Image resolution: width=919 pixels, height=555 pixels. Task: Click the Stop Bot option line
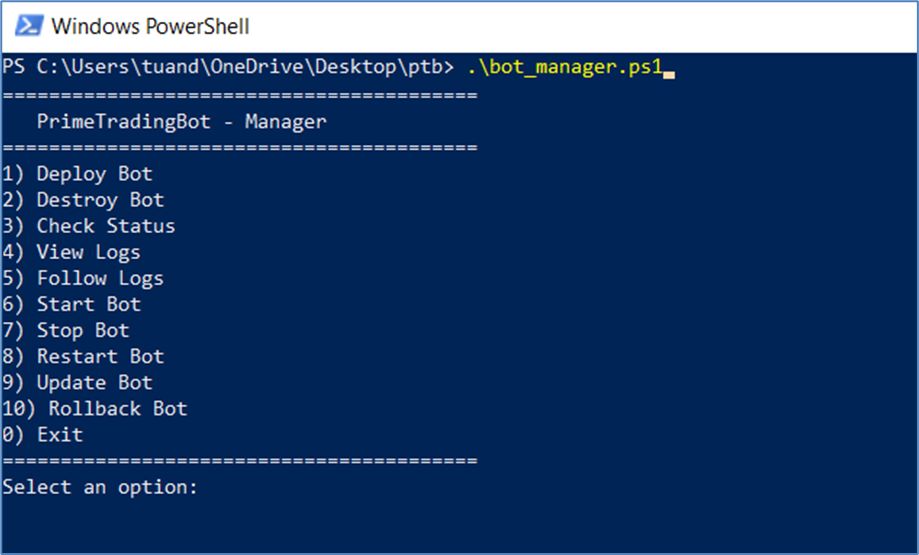66,330
